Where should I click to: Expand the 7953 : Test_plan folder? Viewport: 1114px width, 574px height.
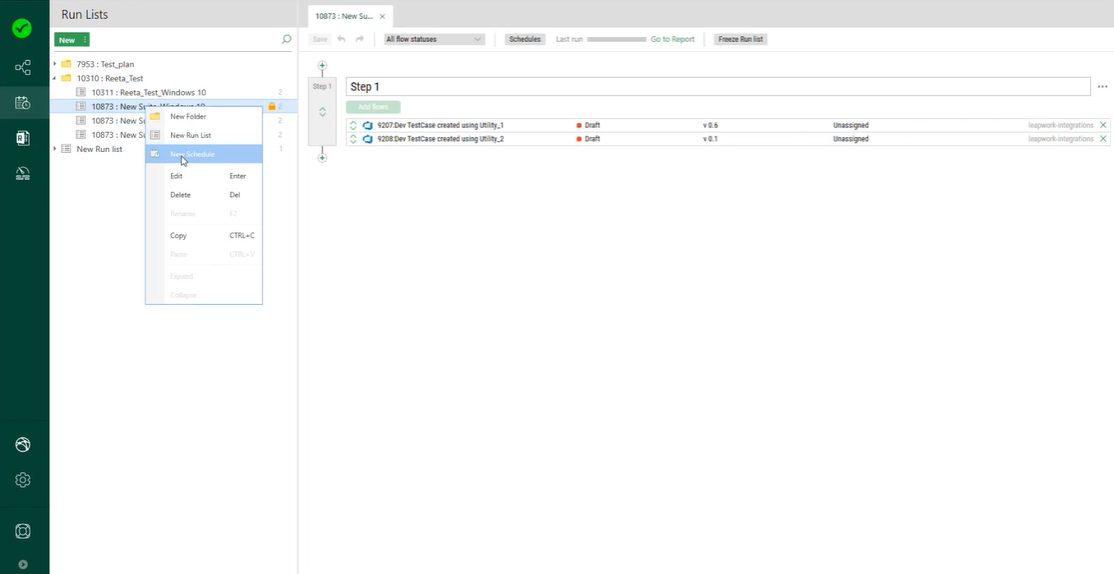[55, 64]
